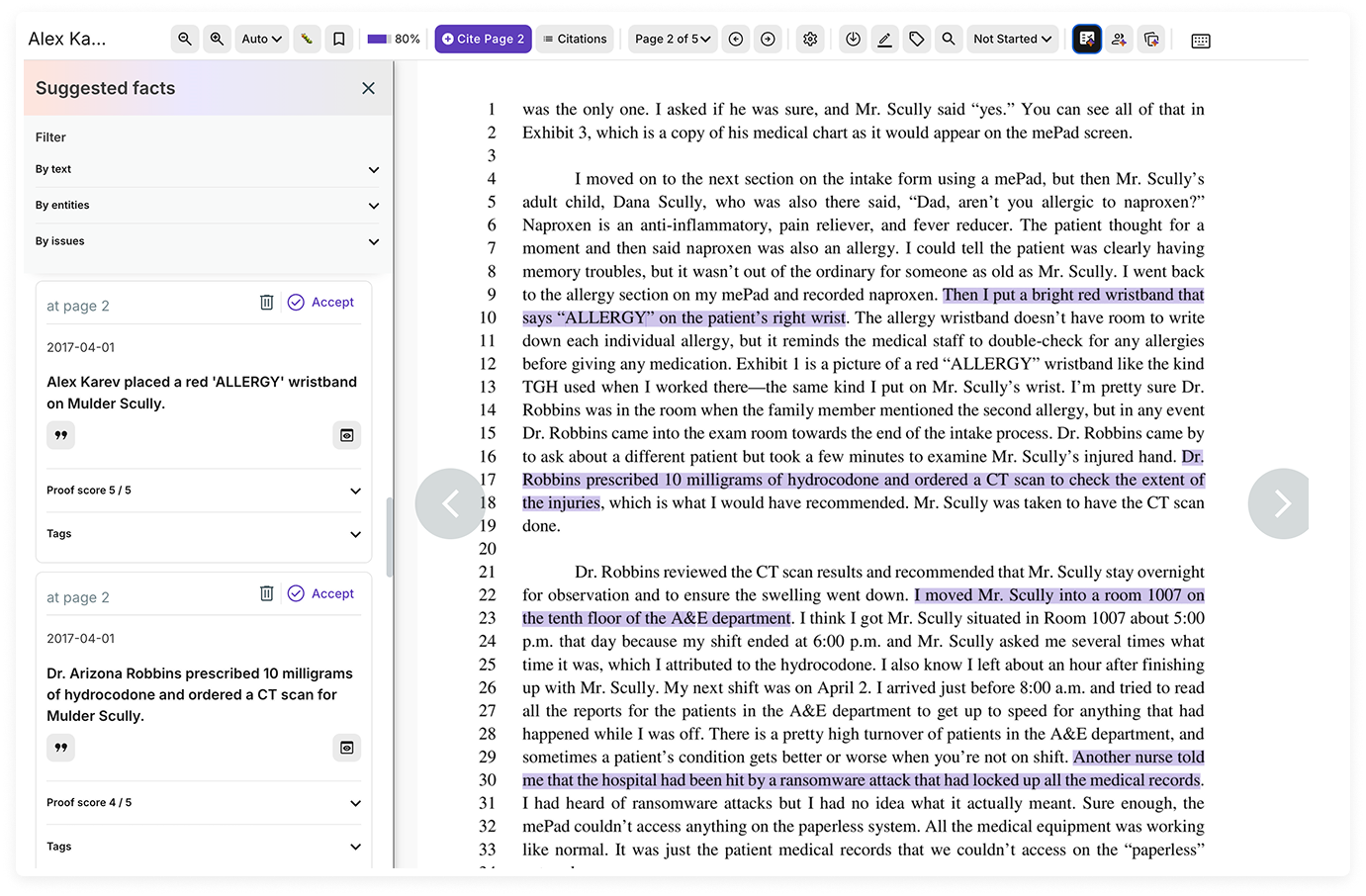Click the pencil edit icon in toolbar
Screen dimensions: 1366x896
pyautogui.click(x=884, y=39)
